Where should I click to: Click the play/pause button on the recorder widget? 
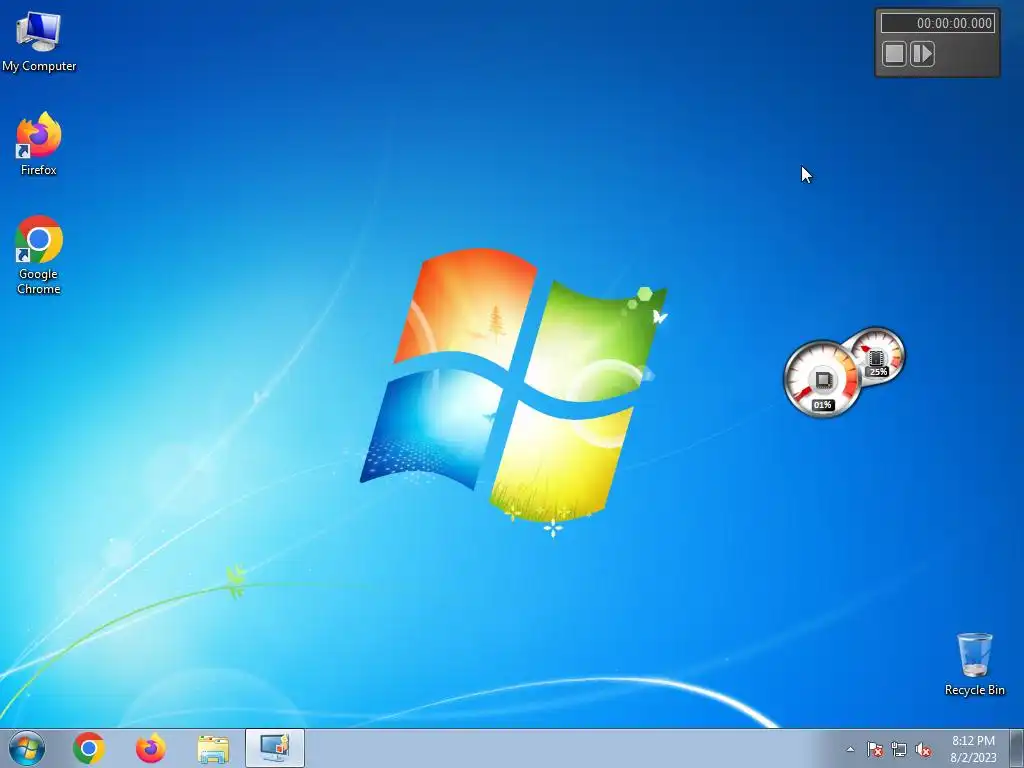[922, 54]
